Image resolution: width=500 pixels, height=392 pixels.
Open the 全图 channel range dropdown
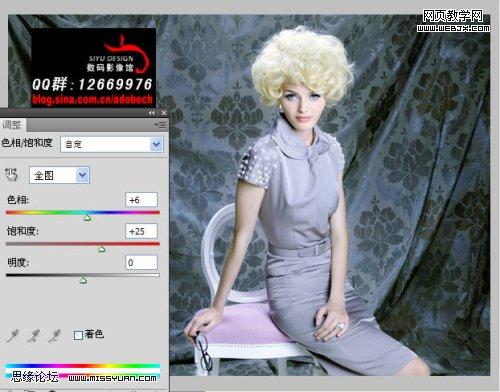tap(59, 175)
